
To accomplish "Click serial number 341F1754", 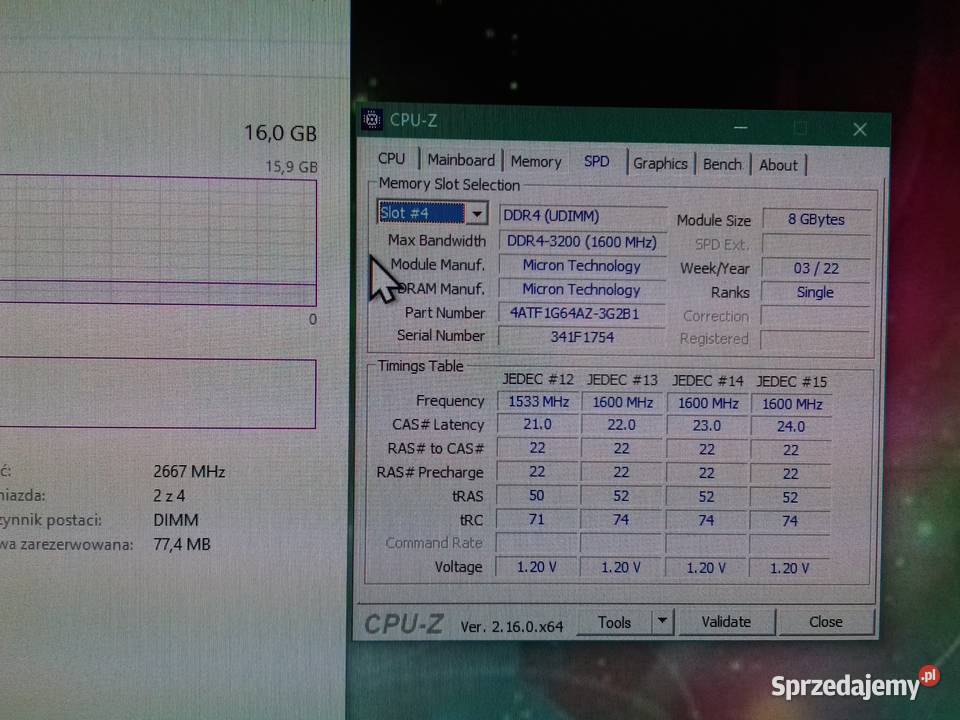I will pyautogui.click(x=581, y=337).
